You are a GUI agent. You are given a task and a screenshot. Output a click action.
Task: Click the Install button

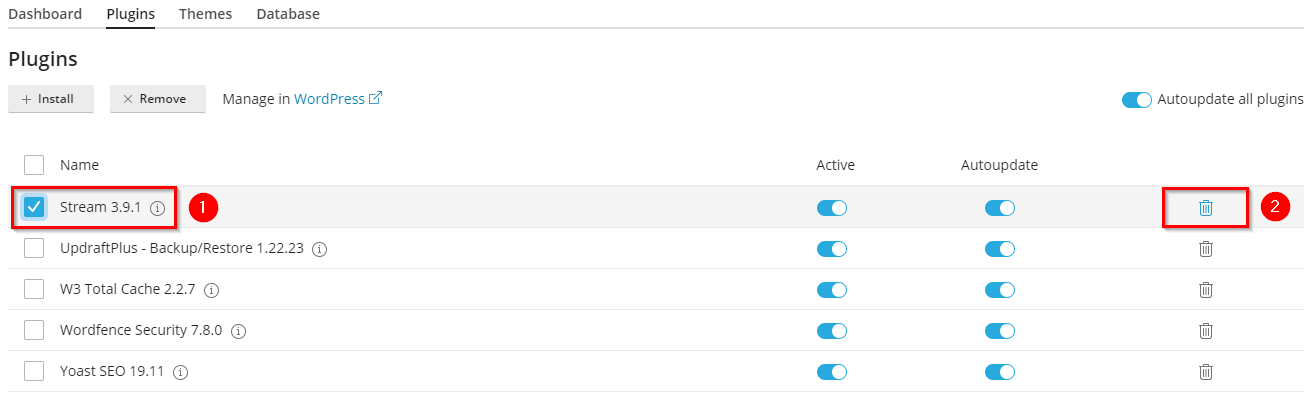[51, 99]
